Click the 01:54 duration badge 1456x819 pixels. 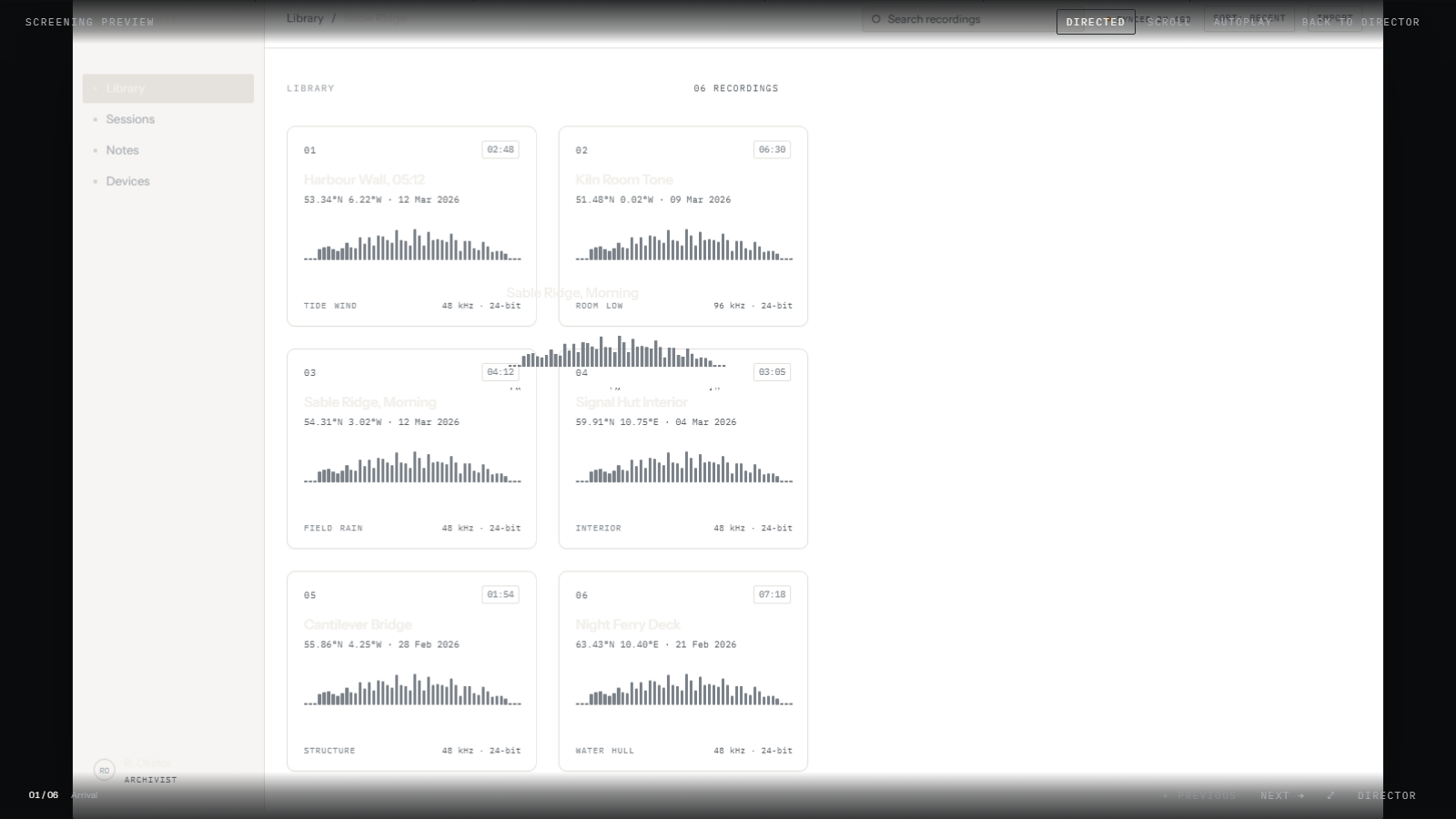500,594
